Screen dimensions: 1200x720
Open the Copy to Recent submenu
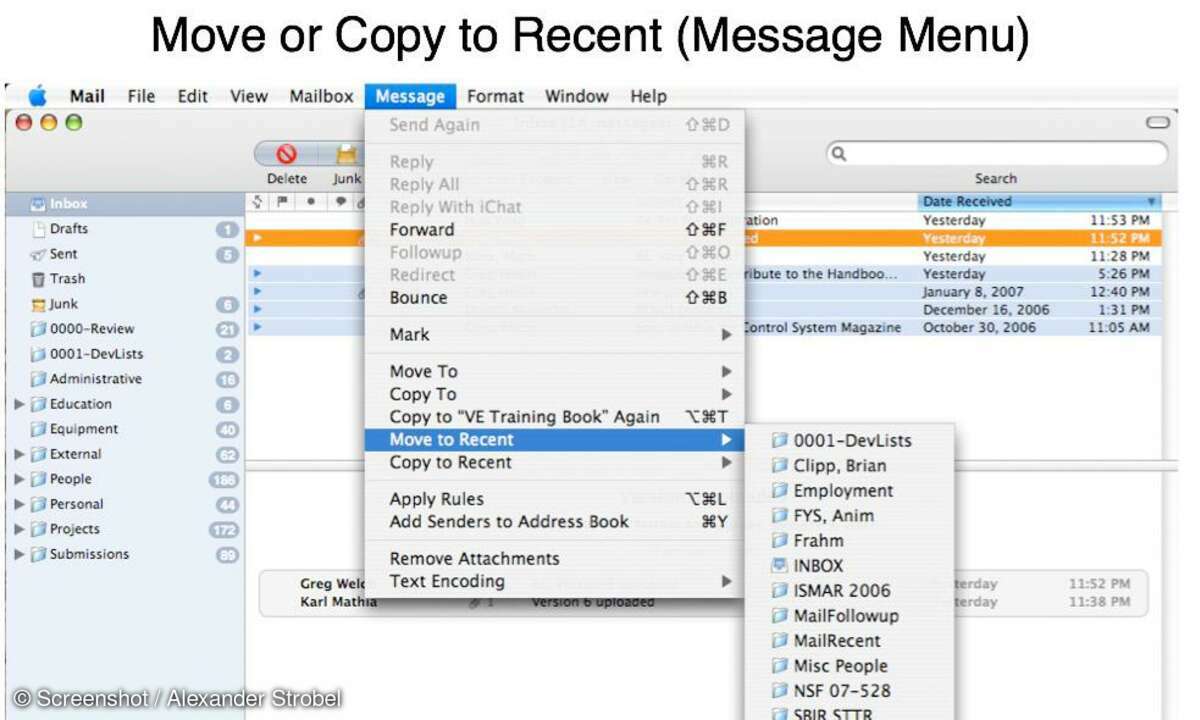pyautogui.click(x=554, y=463)
